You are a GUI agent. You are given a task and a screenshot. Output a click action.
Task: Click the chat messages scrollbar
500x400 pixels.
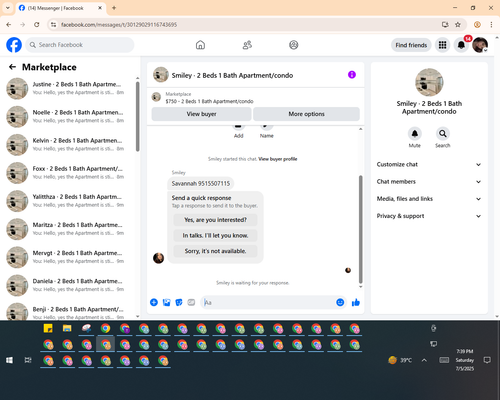(360, 229)
